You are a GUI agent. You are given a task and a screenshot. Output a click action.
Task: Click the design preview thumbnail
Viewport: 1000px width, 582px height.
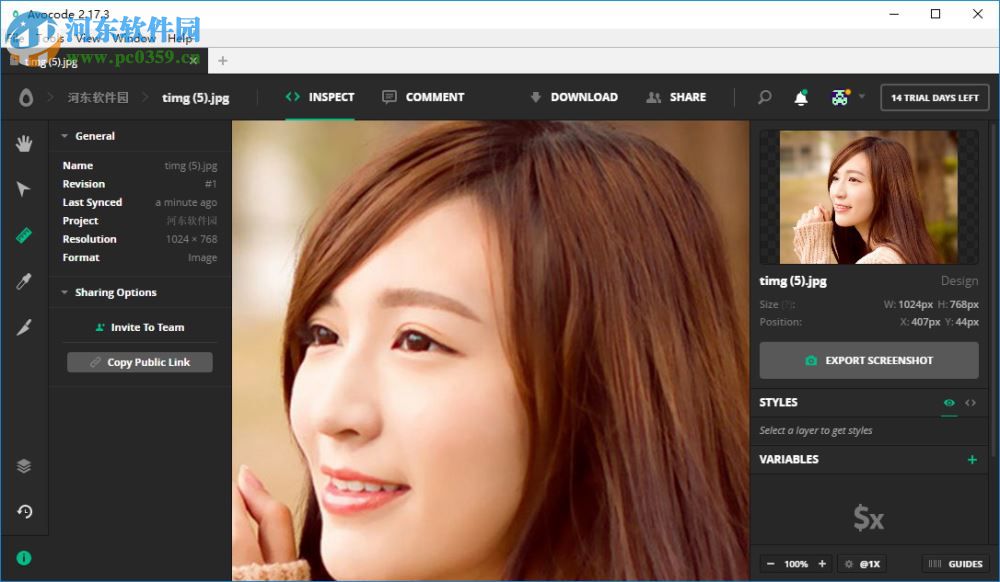[869, 197]
